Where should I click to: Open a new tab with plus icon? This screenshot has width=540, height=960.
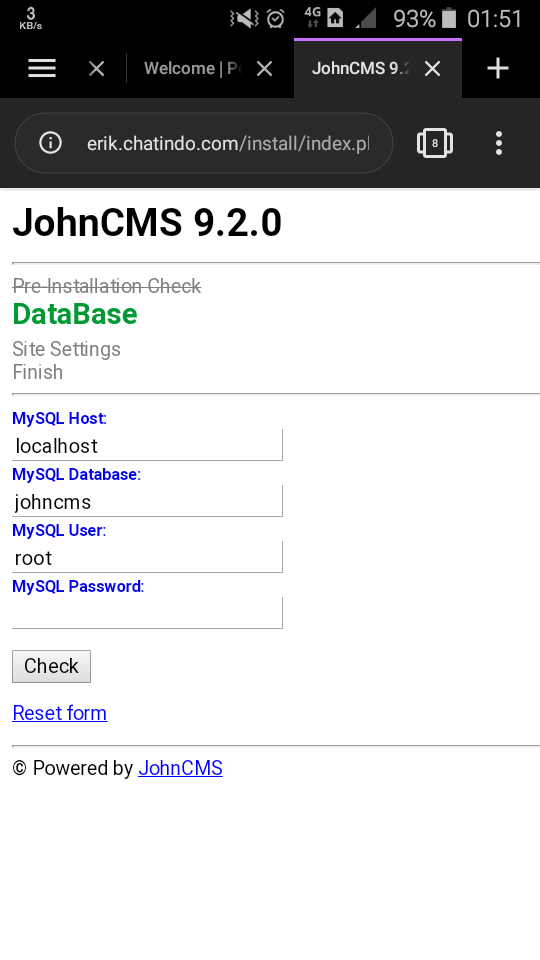498,69
